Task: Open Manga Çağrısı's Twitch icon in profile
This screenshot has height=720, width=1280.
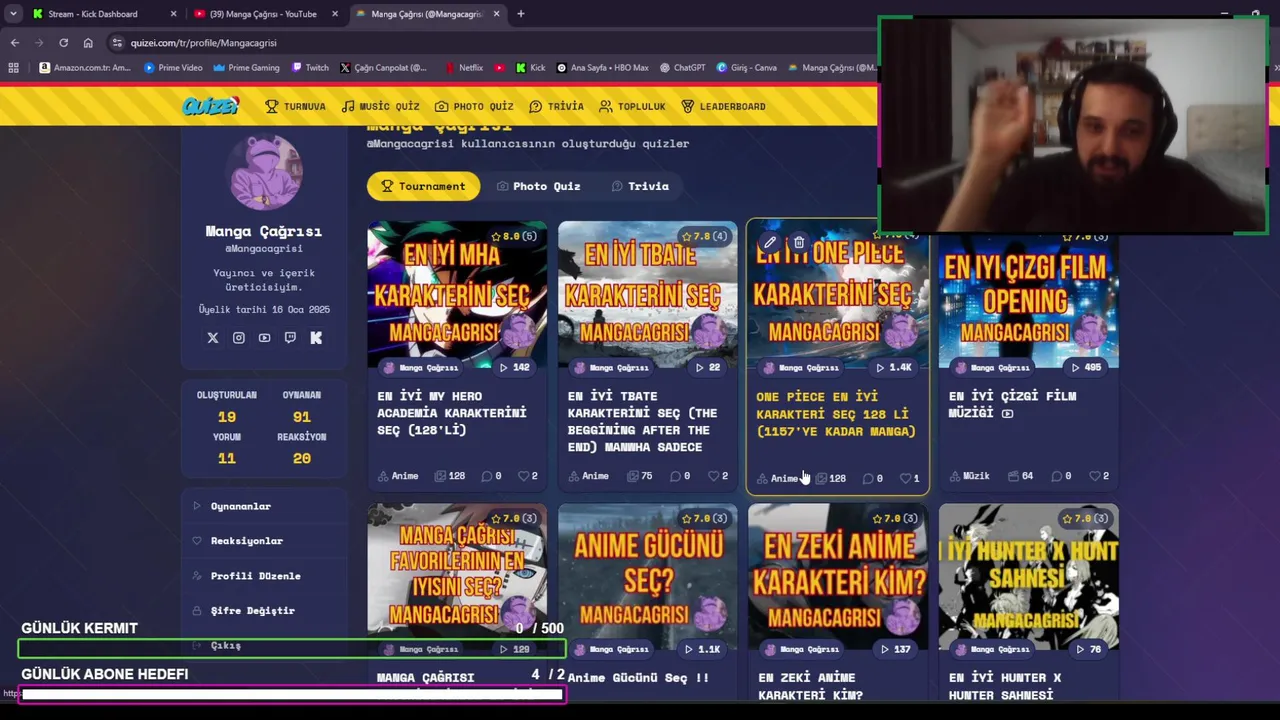Action: click(x=290, y=338)
